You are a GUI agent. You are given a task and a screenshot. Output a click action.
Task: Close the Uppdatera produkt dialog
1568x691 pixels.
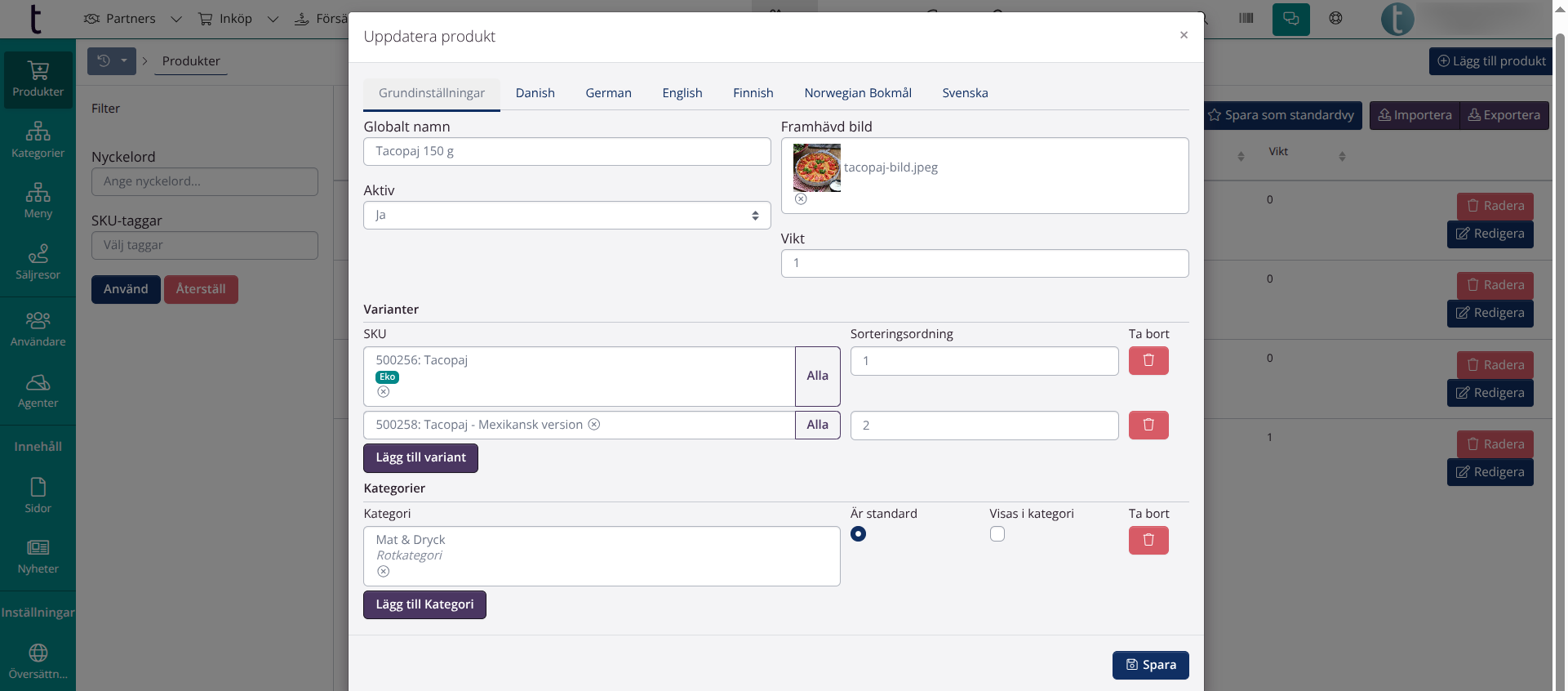pyautogui.click(x=1184, y=35)
